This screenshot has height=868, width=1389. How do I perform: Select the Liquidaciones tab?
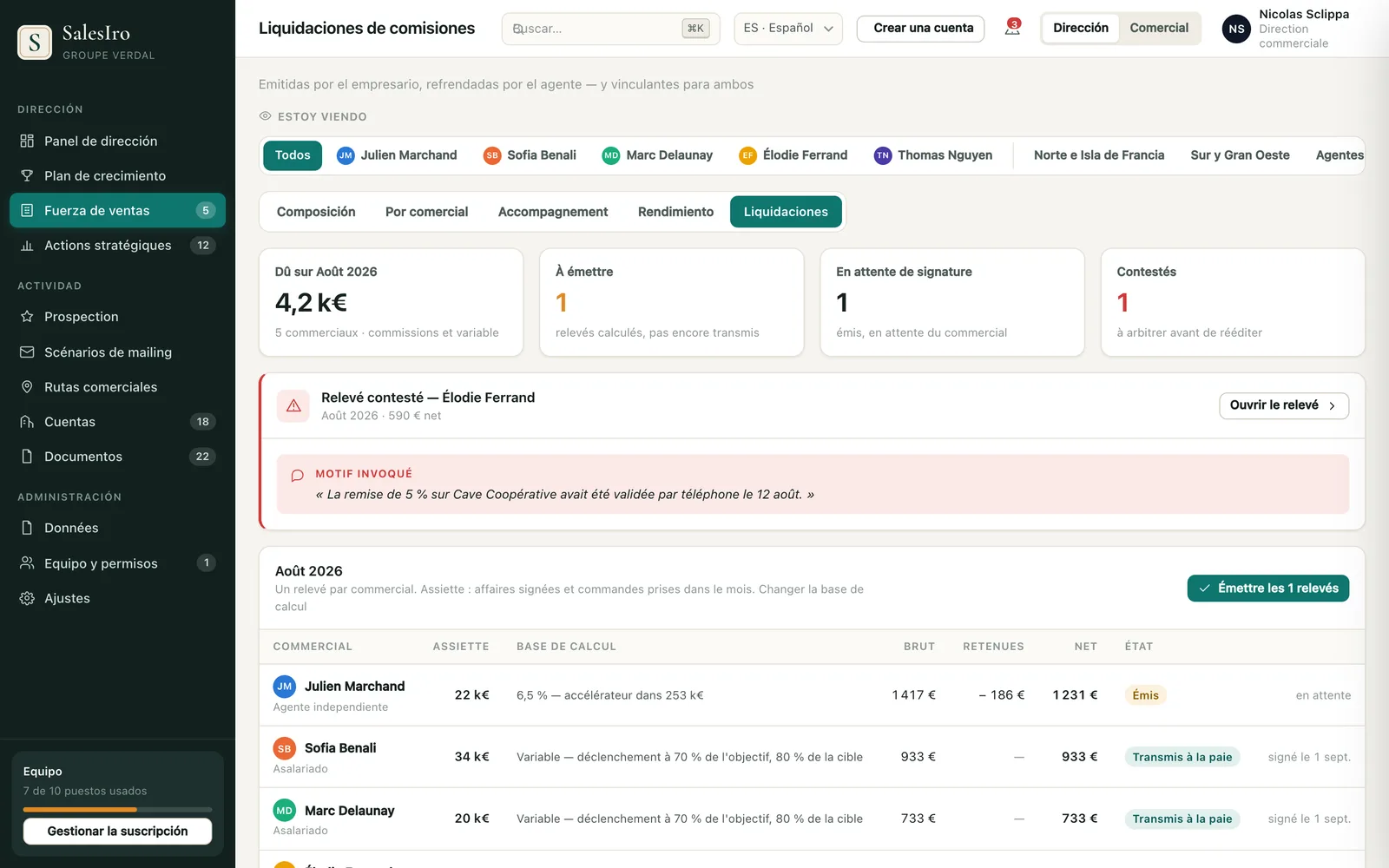pyautogui.click(x=786, y=212)
